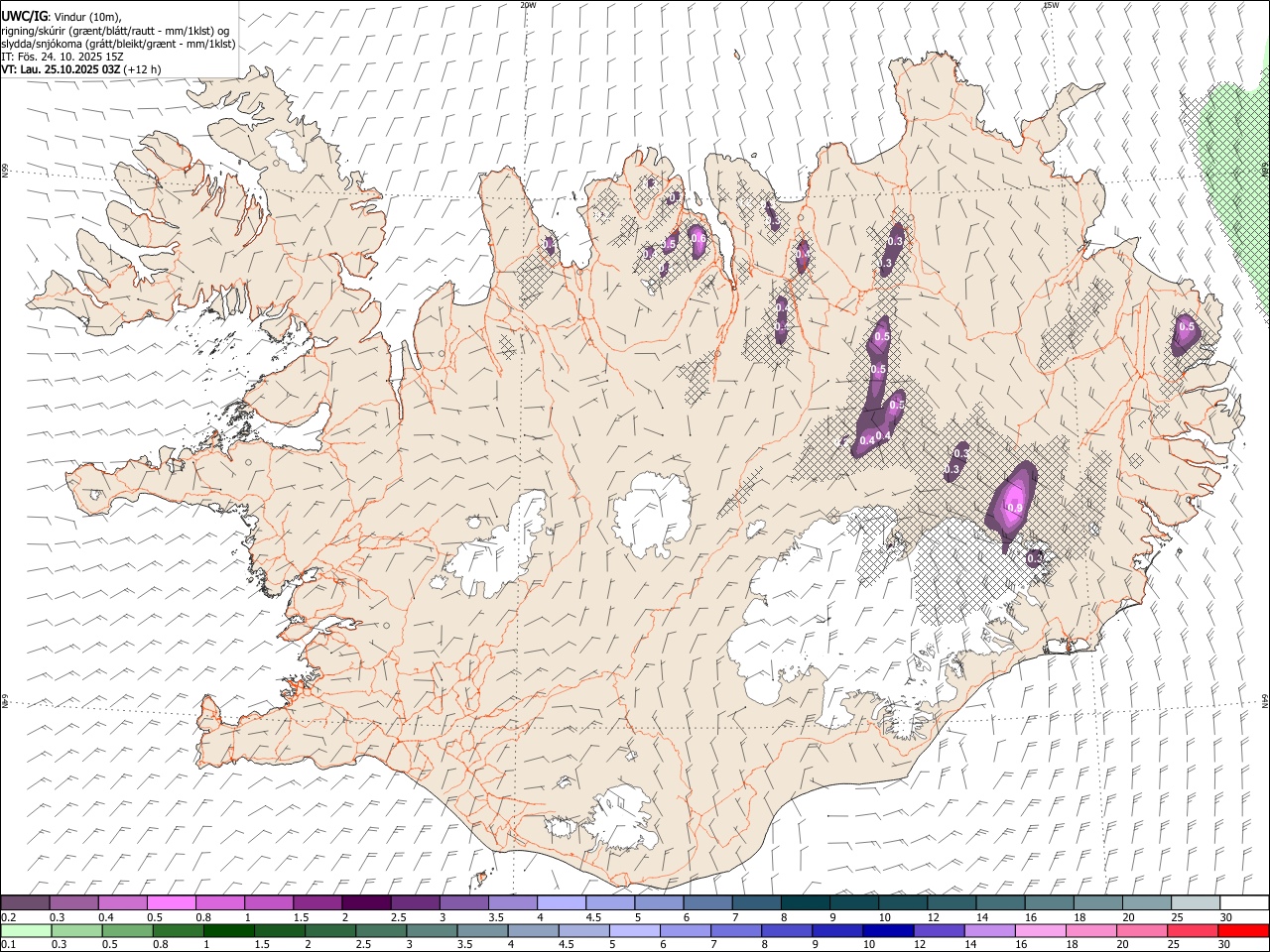The height and width of the screenshot is (952, 1270).
Task: Click the '0.2' legend tick label
Action: click(8, 917)
